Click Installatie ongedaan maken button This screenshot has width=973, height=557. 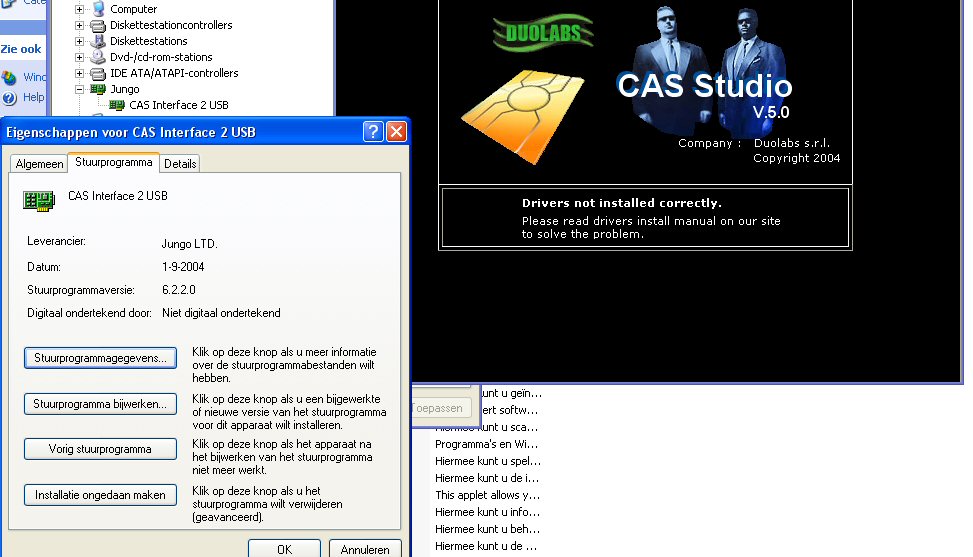click(x=101, y=495)
